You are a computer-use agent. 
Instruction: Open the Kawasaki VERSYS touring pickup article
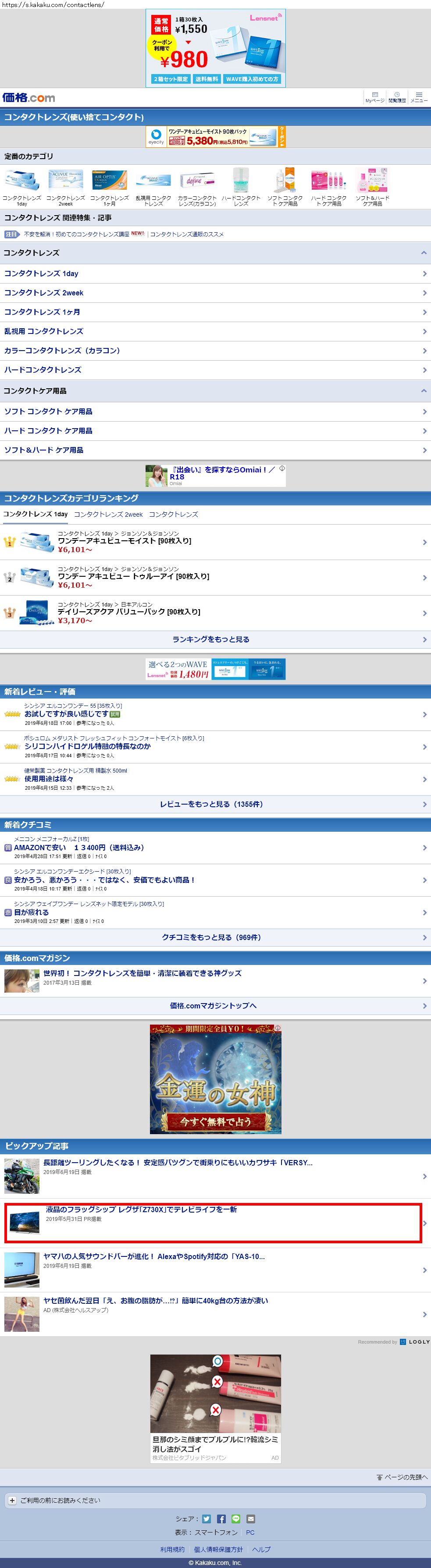pyautogui.click(x=216, y=1177)
